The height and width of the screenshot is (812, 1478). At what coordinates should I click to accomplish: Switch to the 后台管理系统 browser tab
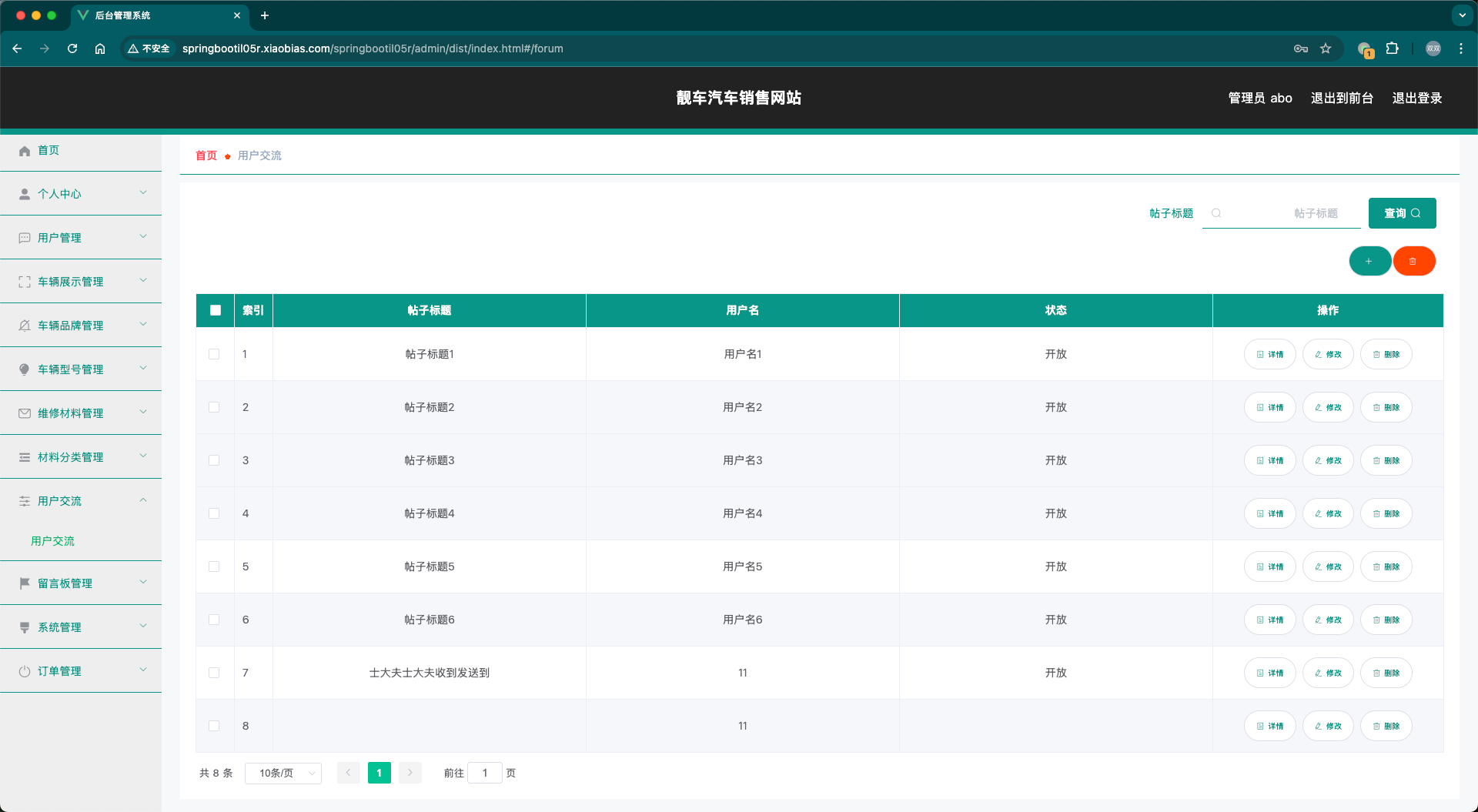coord(160,15)
